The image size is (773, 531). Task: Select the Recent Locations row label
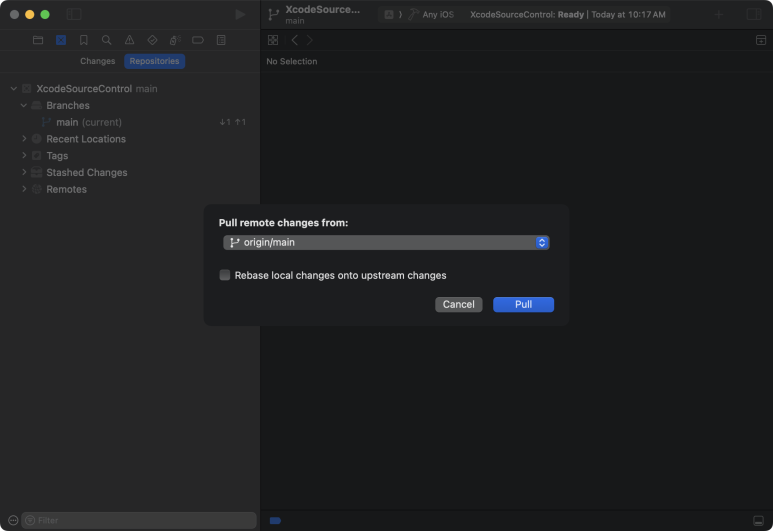click(86, 139)
